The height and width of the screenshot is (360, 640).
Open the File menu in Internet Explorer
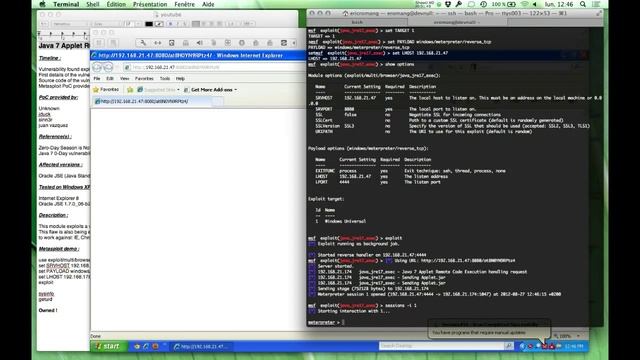click(97, 78)
